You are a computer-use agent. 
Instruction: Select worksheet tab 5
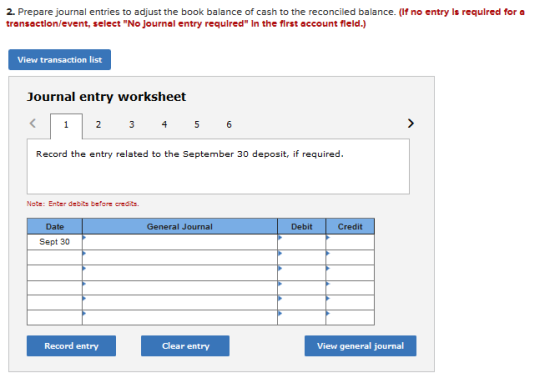tap(197, 124)
